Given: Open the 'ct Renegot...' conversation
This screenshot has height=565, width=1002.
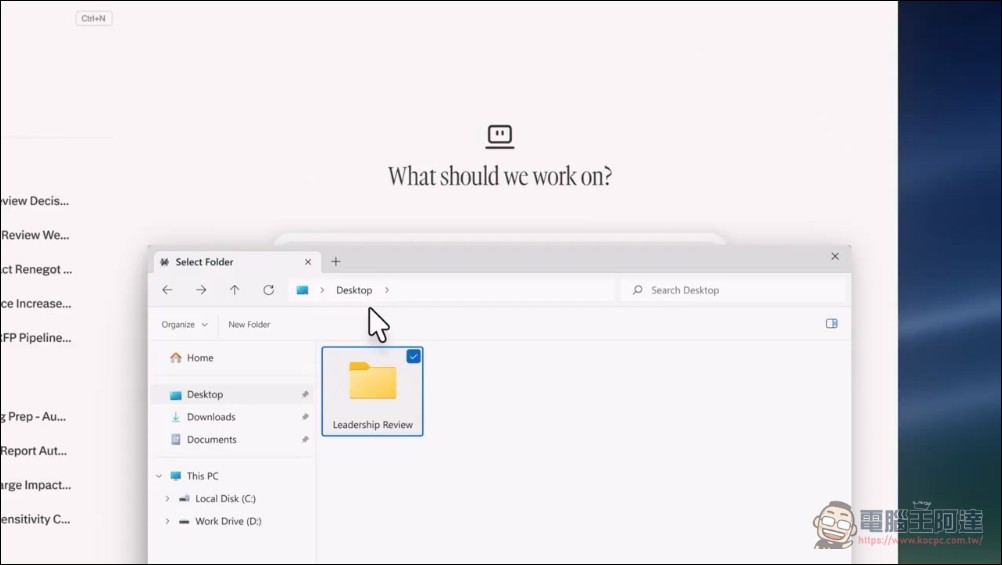Looking at the screenshot, I should pos(36,270).
